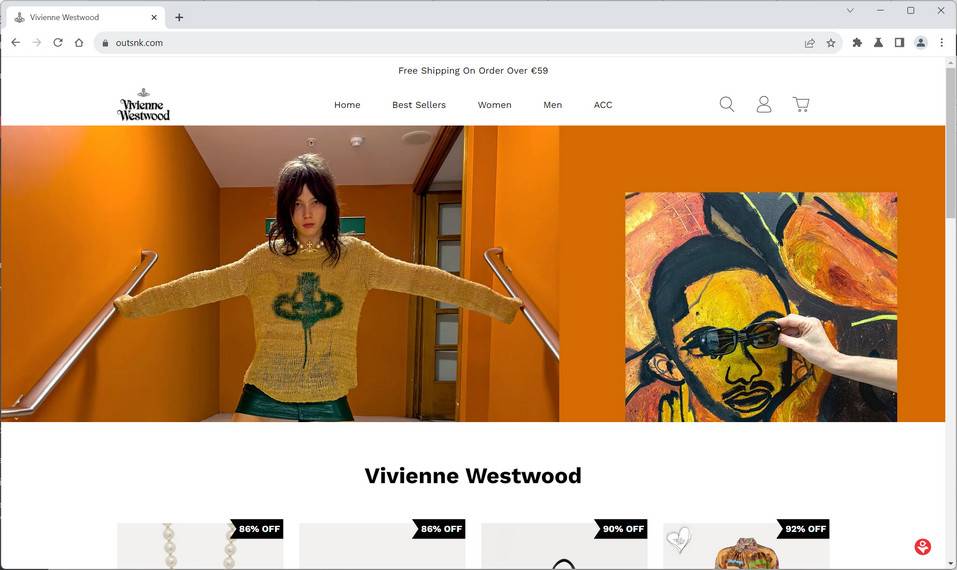Open the user account icon
The image size is (957, 570).
(x=764, y=104)
